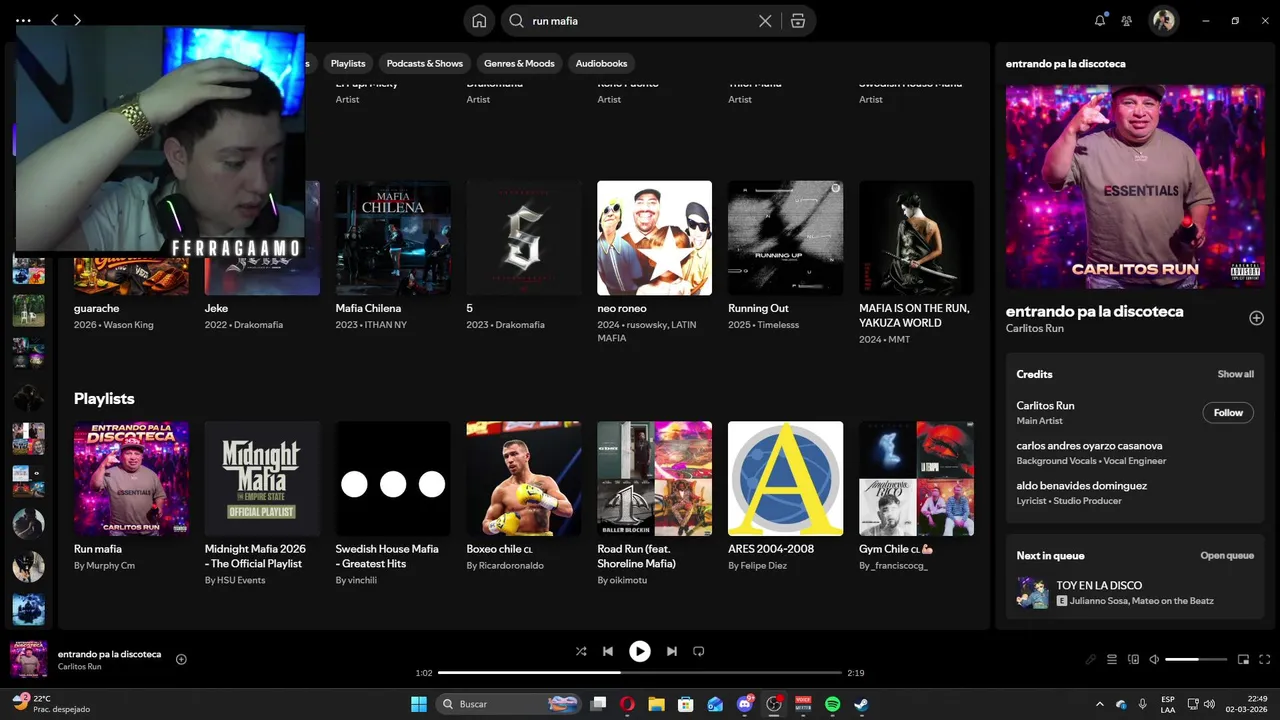Viewport: 1280px width, 720px height.
Task: Open the Connect to a device icon
Action: [1133, 659]
